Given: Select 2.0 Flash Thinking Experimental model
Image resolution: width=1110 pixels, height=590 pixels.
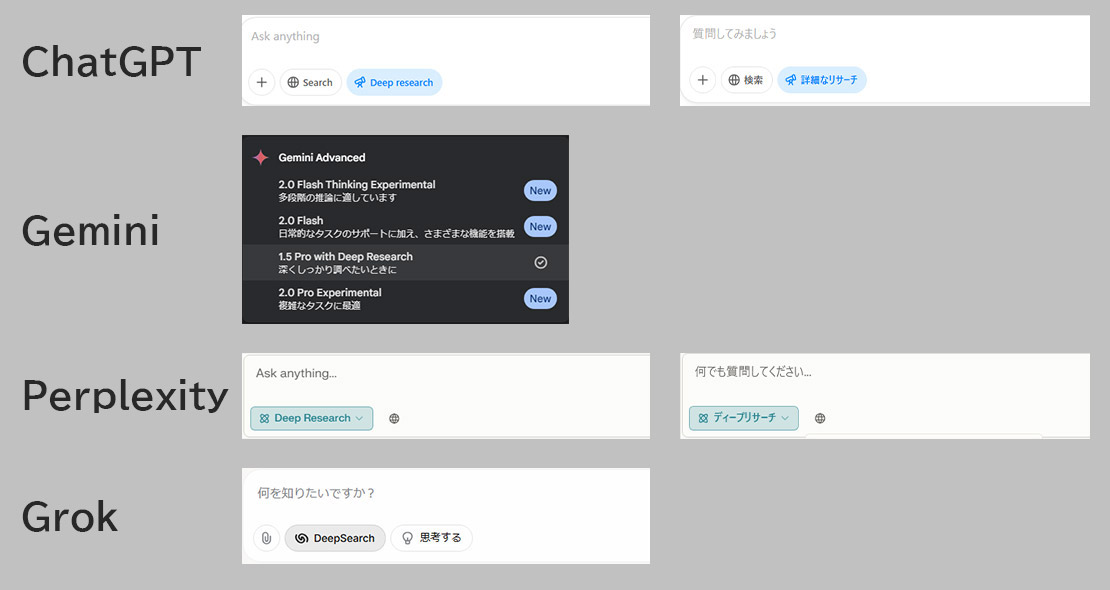Looking at the screenshot, I should coord(405,191).
